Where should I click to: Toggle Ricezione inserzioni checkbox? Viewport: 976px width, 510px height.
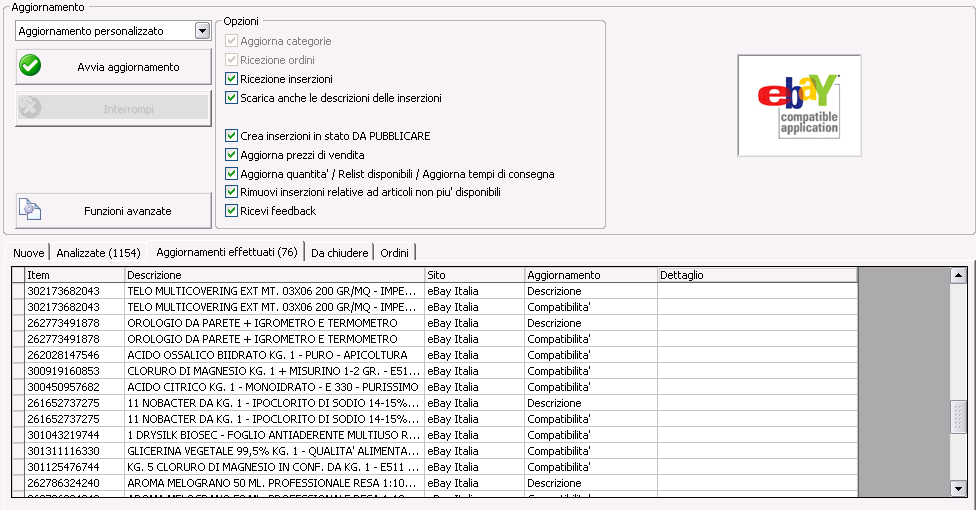[232, 78]
